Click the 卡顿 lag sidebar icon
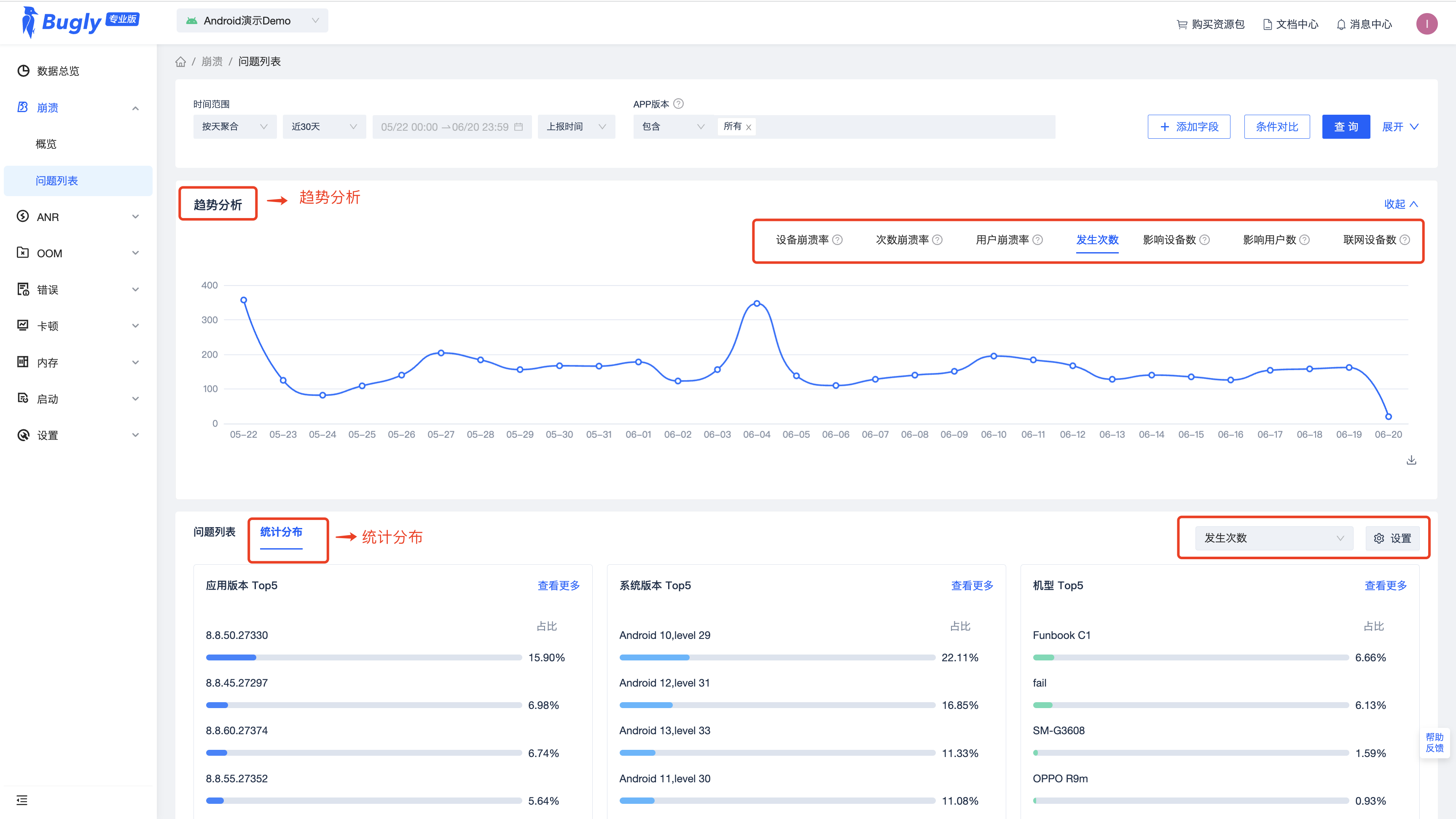This screenshot has height=819, width=1456. (x=23, y=326)
